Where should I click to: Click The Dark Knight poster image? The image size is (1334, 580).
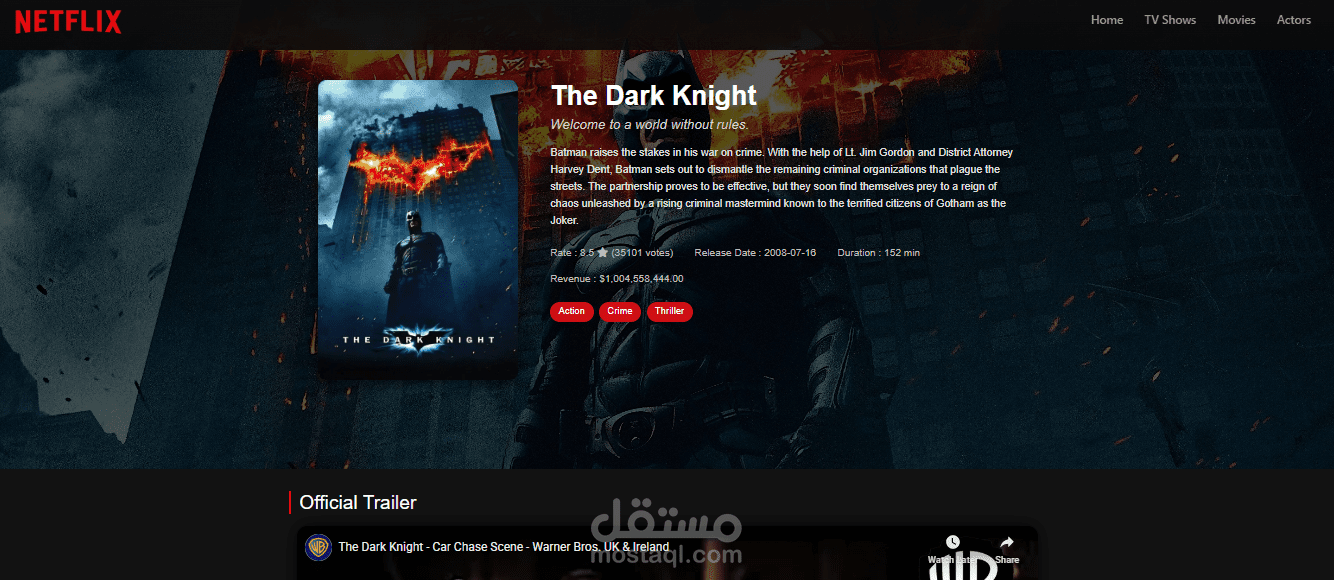418,229
